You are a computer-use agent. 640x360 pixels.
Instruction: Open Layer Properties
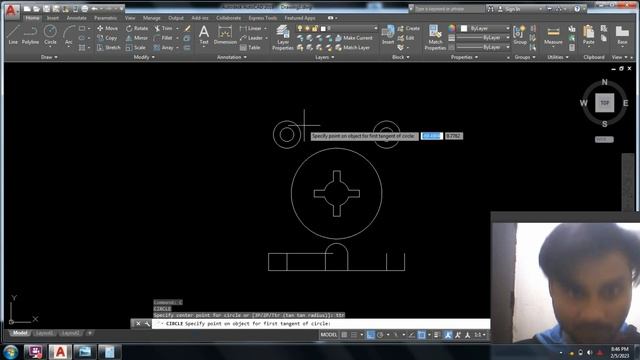point(282,38)
